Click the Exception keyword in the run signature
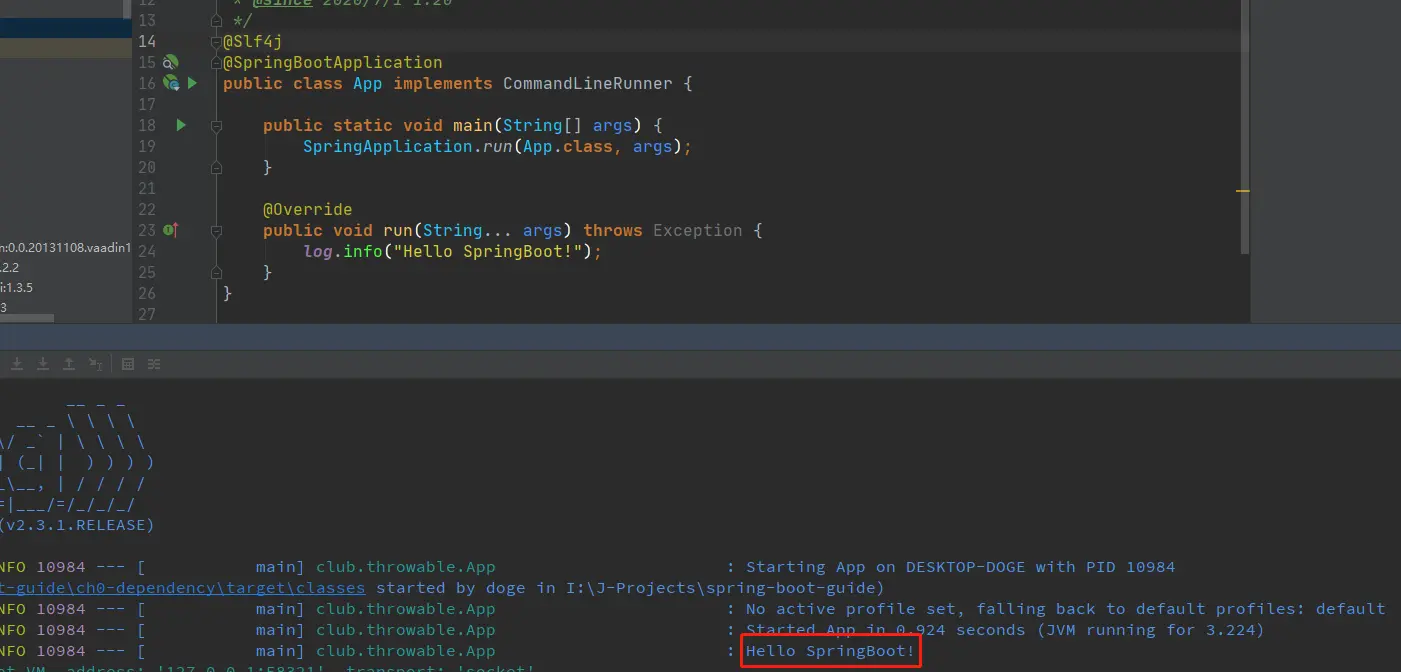Viewport: 1401px width, 672px height. point(698,230)
